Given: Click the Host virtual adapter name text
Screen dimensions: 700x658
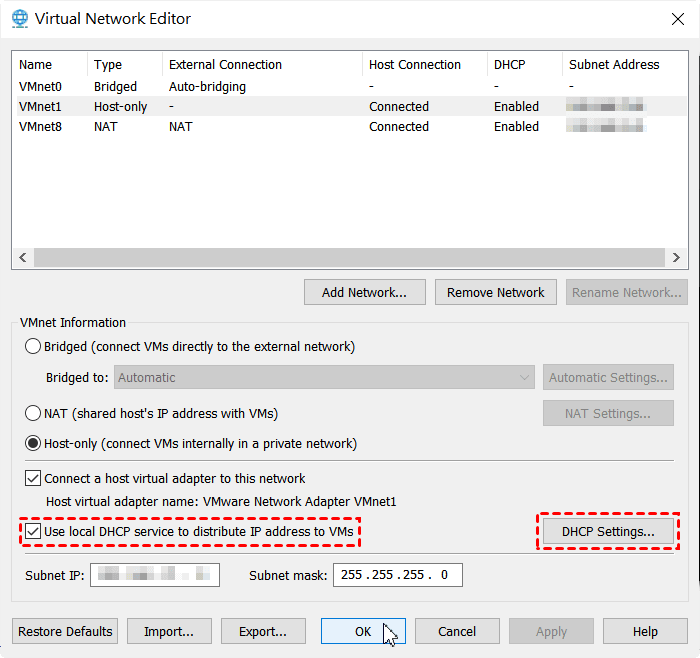Looking at the screenshot, I should click(221, 502).
